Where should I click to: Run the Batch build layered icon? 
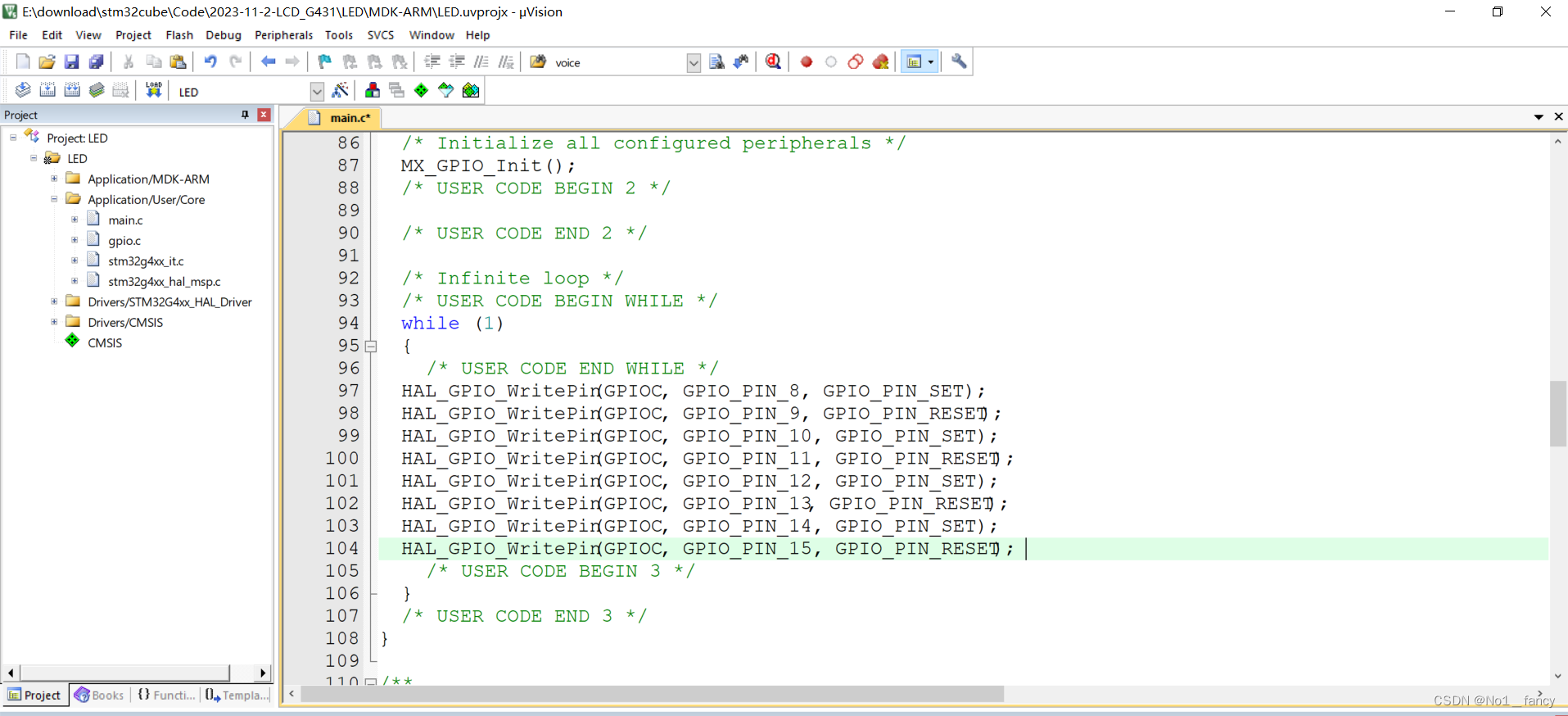(x=97, y=90)
